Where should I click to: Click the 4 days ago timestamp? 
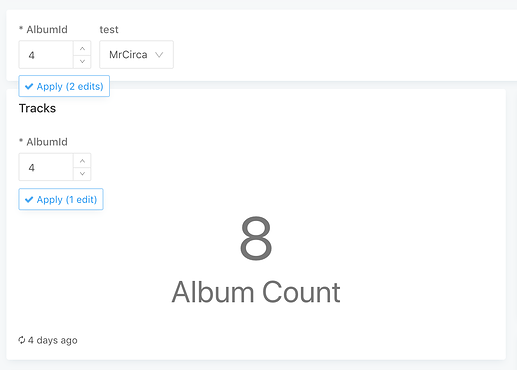[x=53, y=340]
